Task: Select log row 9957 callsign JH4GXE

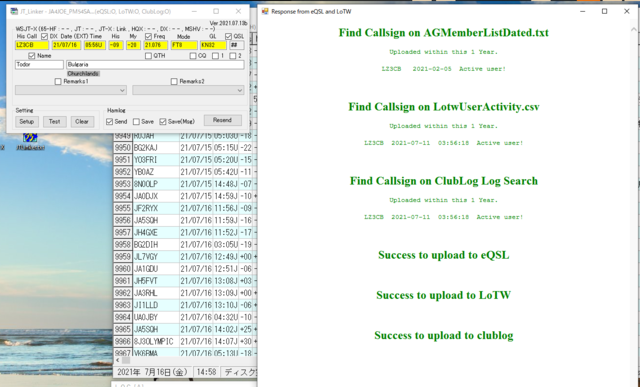Action: click(x=156, y=232)
